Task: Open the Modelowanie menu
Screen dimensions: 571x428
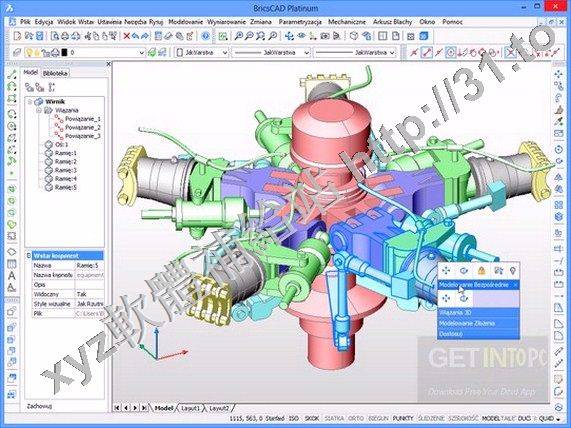Action: click(x=185, y=22)
